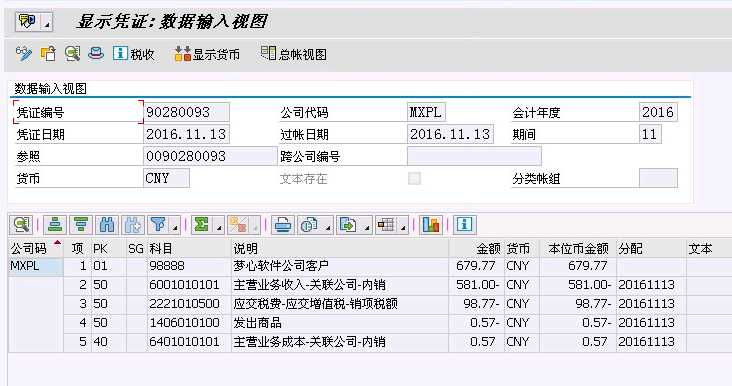Click account cell 2221010500

(189, 304)
